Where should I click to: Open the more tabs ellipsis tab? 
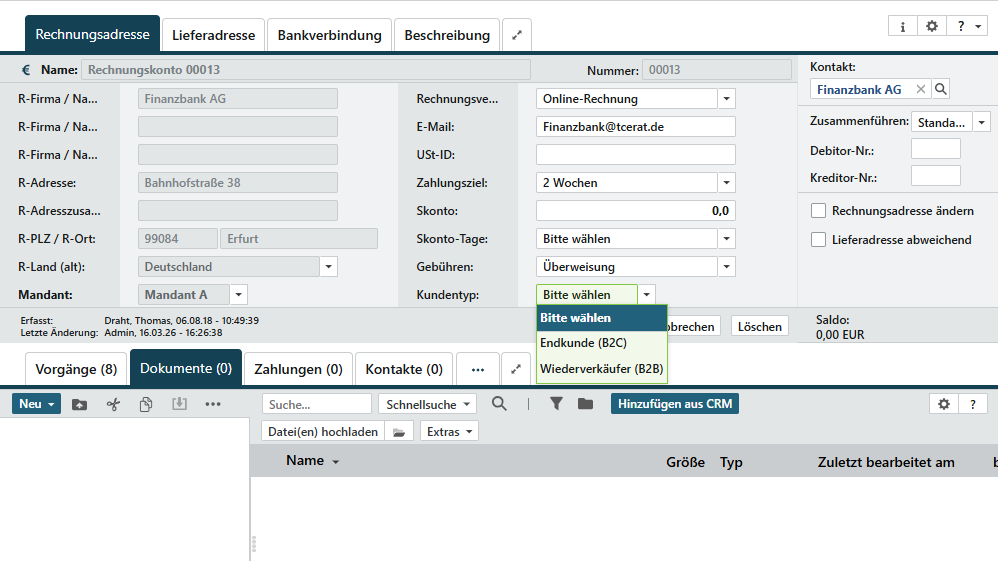click(x=478, y=369)
